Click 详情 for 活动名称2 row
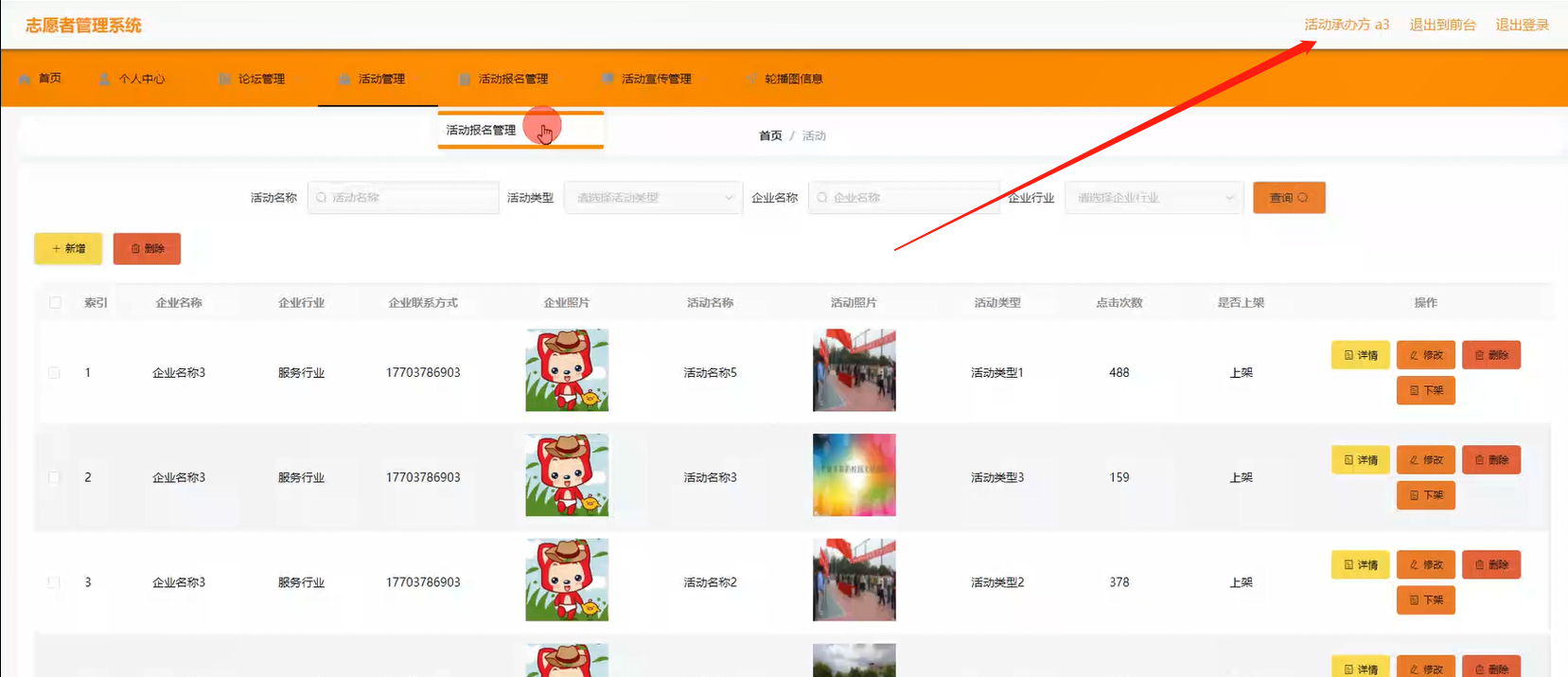 pos(1361,565)
